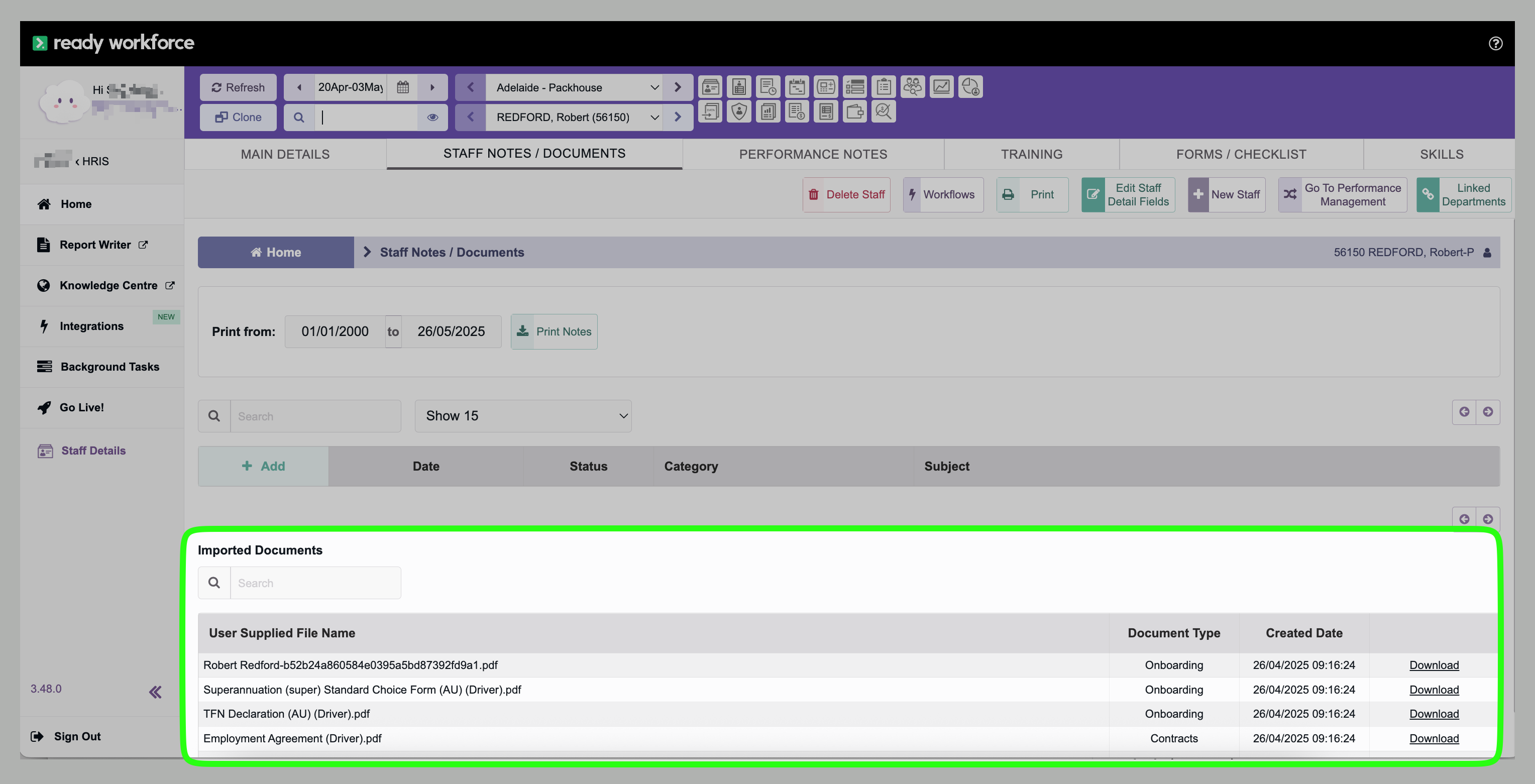Open the people search toolbar icon

point(912,87)
